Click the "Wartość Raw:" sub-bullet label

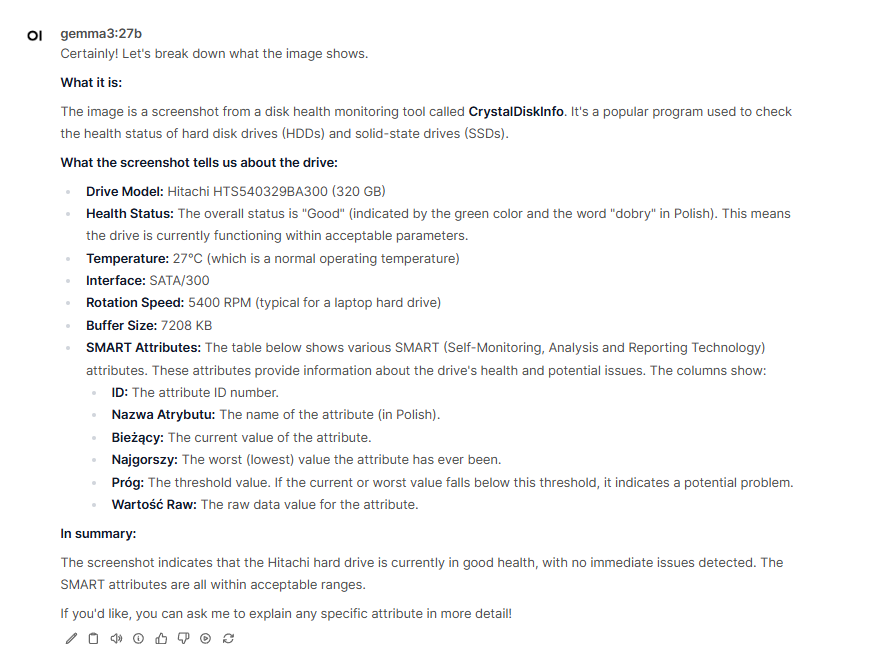pos(154,504)
